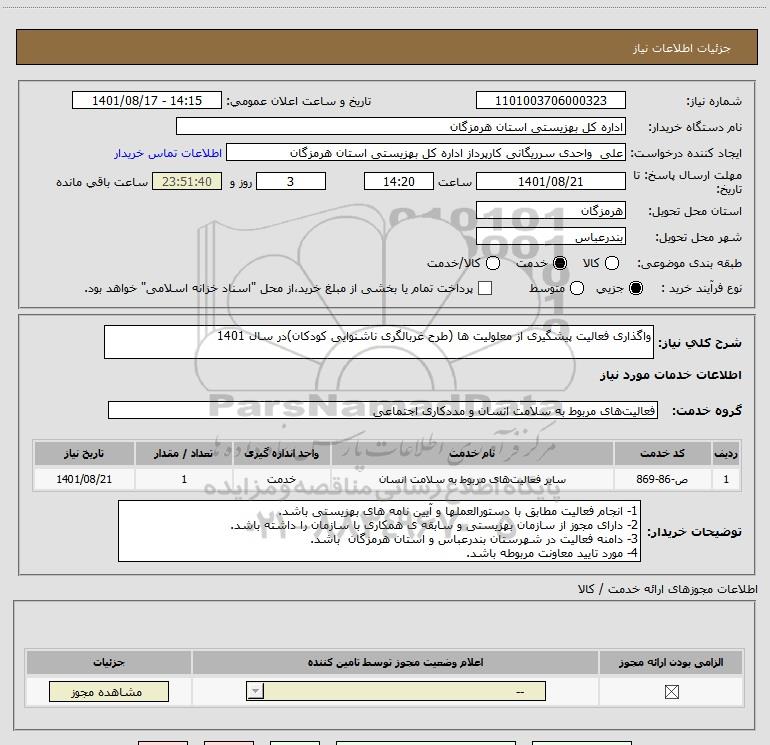Click کد خدمت column header
Screen dimensions: 770x745
coord(661,453)
